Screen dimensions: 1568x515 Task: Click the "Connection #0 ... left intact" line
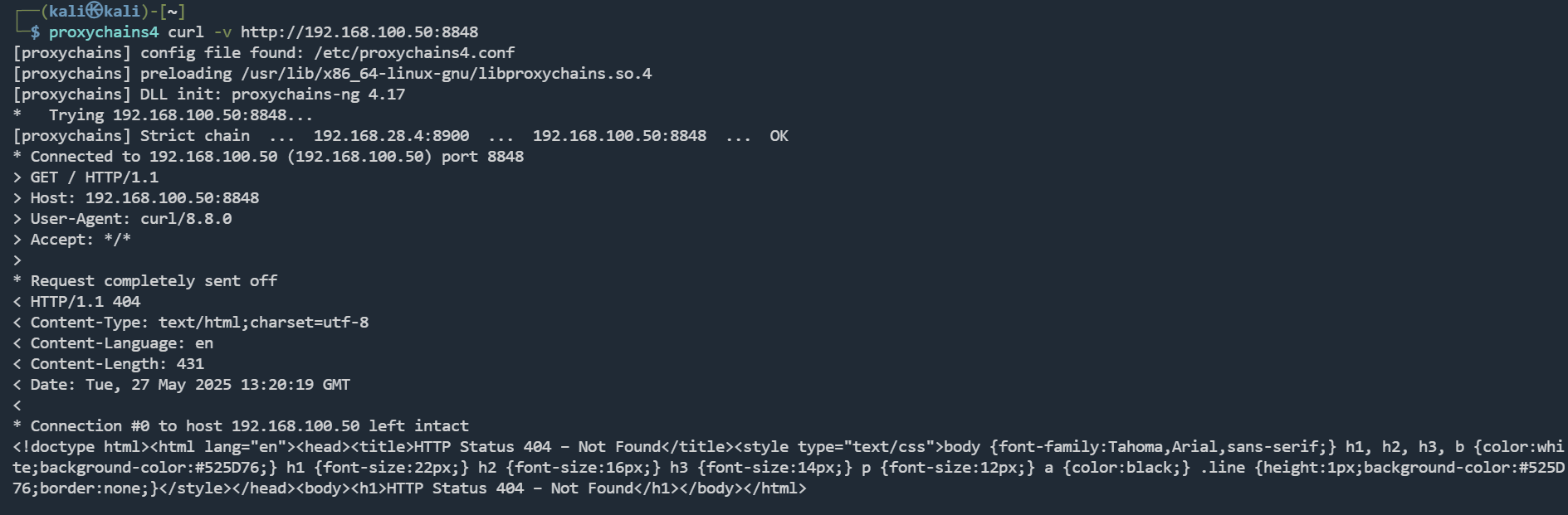point(249,426)
